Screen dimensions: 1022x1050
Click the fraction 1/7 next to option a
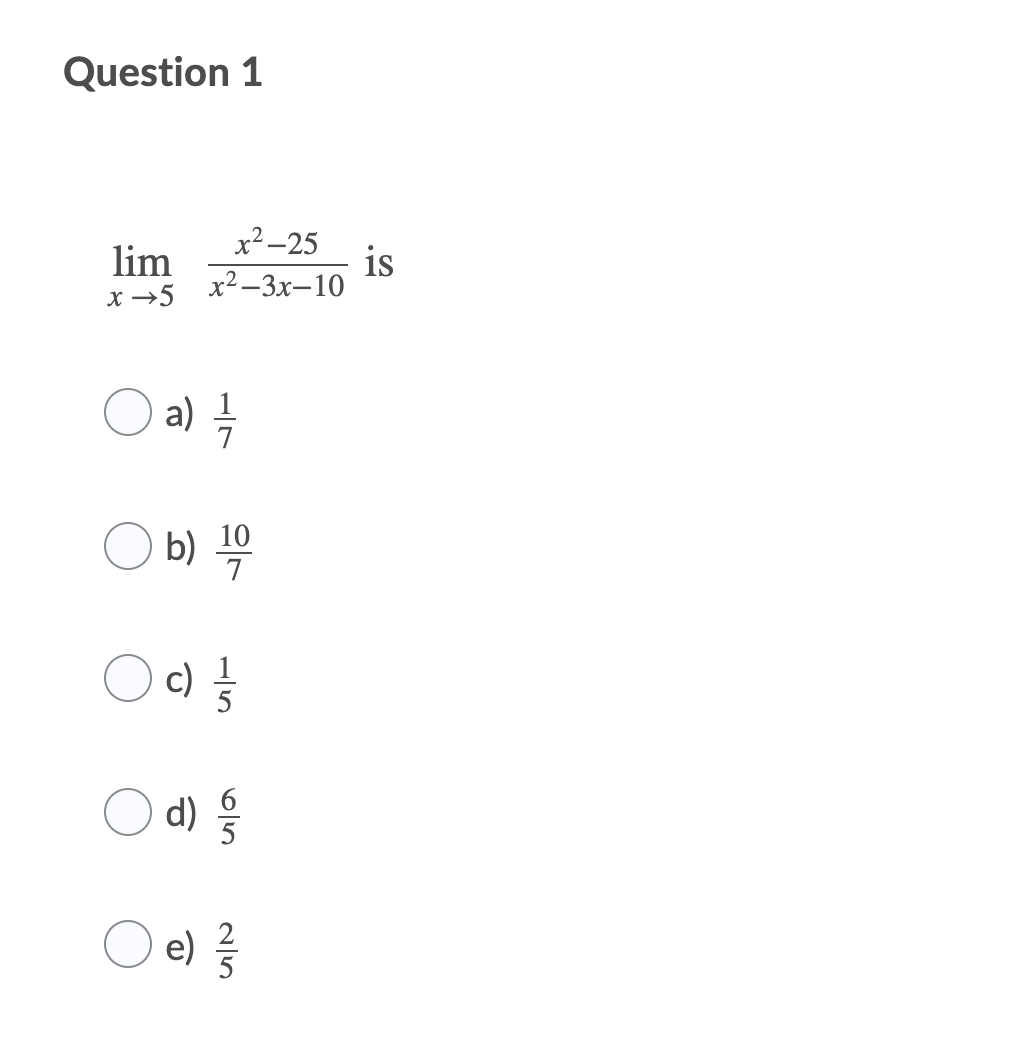click(x=224, y=414)
